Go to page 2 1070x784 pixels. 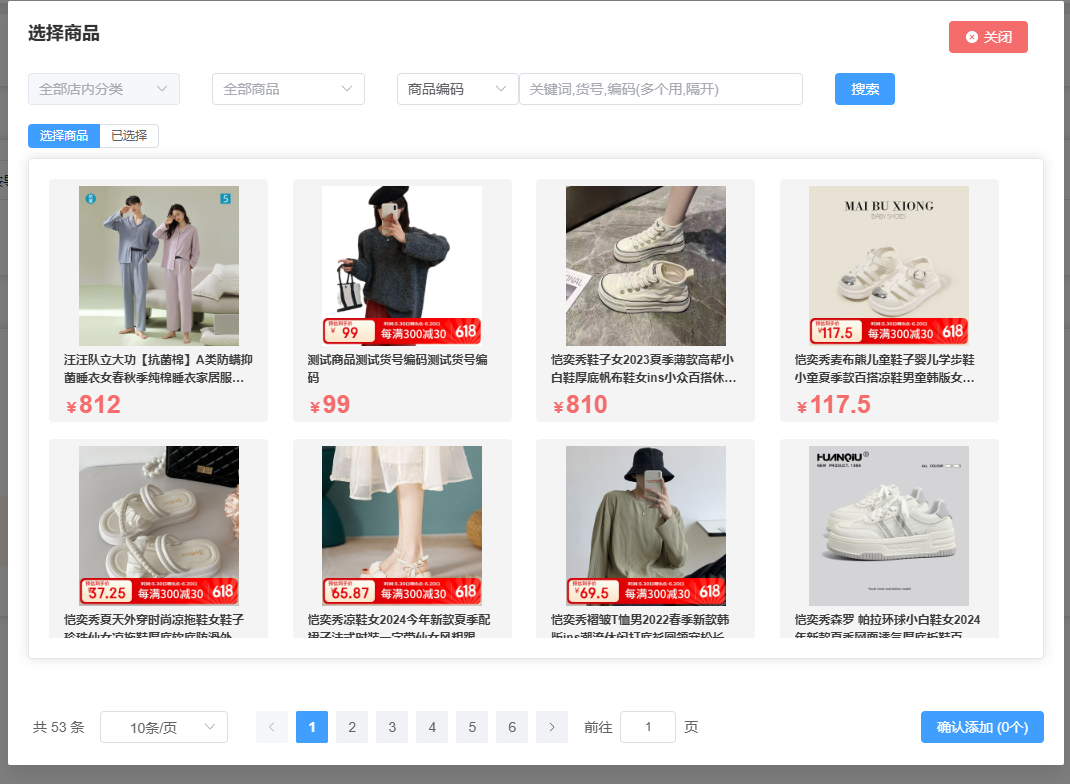point(352,727)
